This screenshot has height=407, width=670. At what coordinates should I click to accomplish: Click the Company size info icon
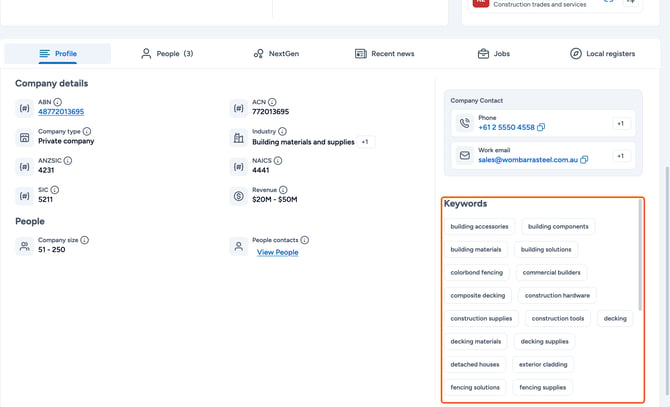coord(85,240)
